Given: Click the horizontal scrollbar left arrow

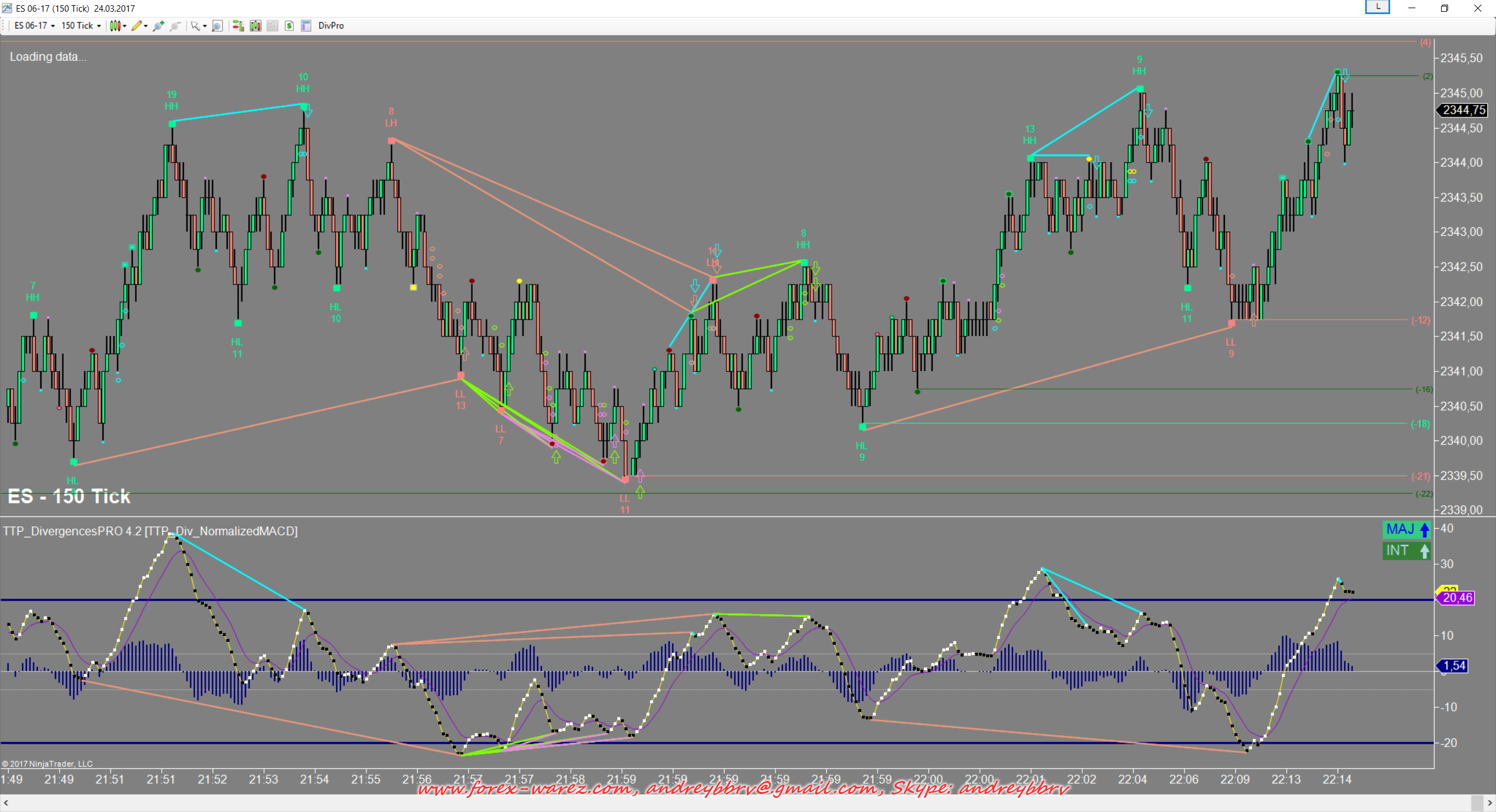Looking at the screenshot, I should click(6, 803).
